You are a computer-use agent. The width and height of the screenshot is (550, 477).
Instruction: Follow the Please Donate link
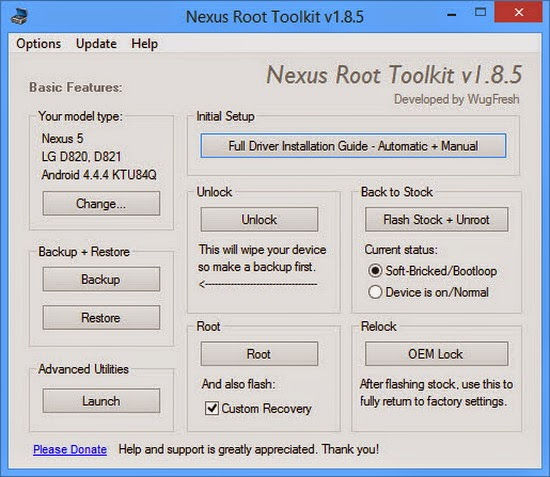(70, 449)
